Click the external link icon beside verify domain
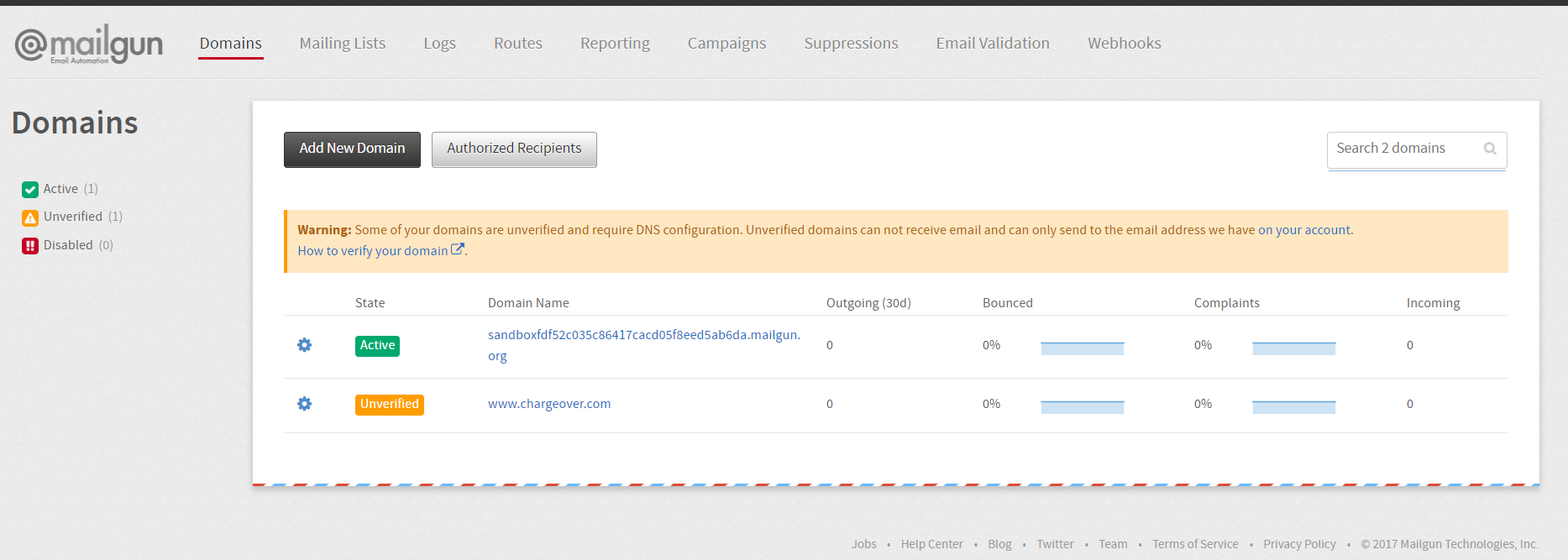This screenshot has width=1568, height=560. pyautogui.click(x=458, y=249)
